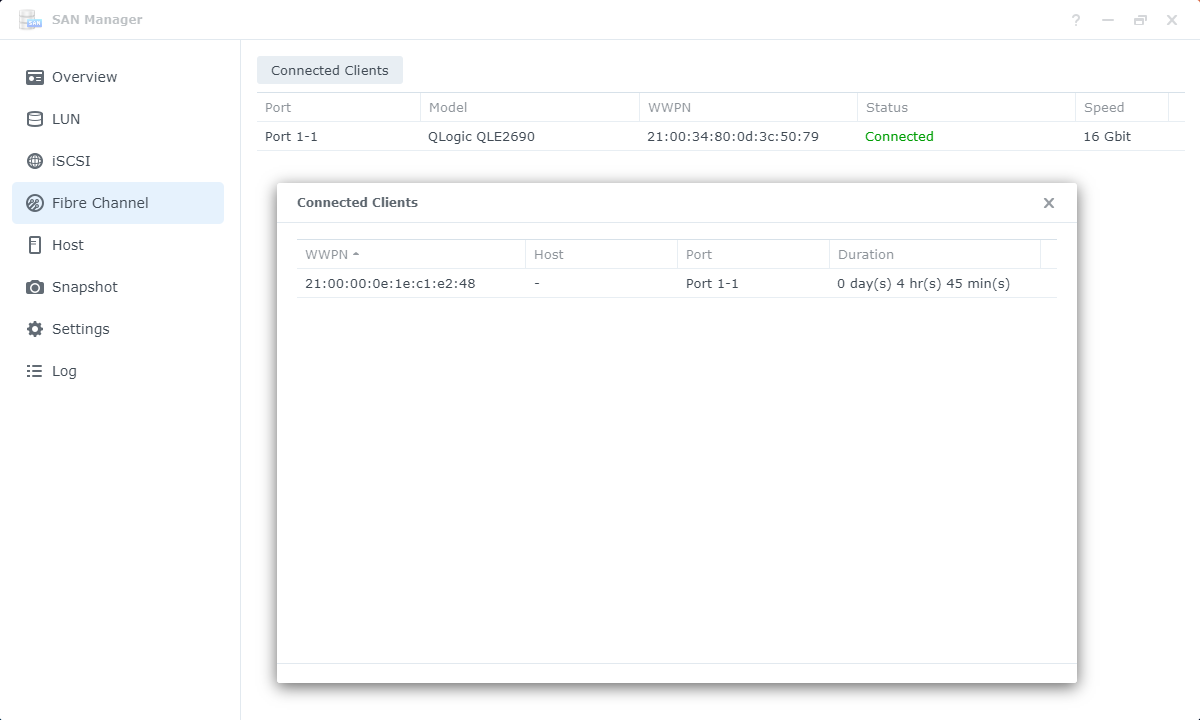Open the Host icon in sidebar
The image size is (1200, 720).
pos(35,245)
